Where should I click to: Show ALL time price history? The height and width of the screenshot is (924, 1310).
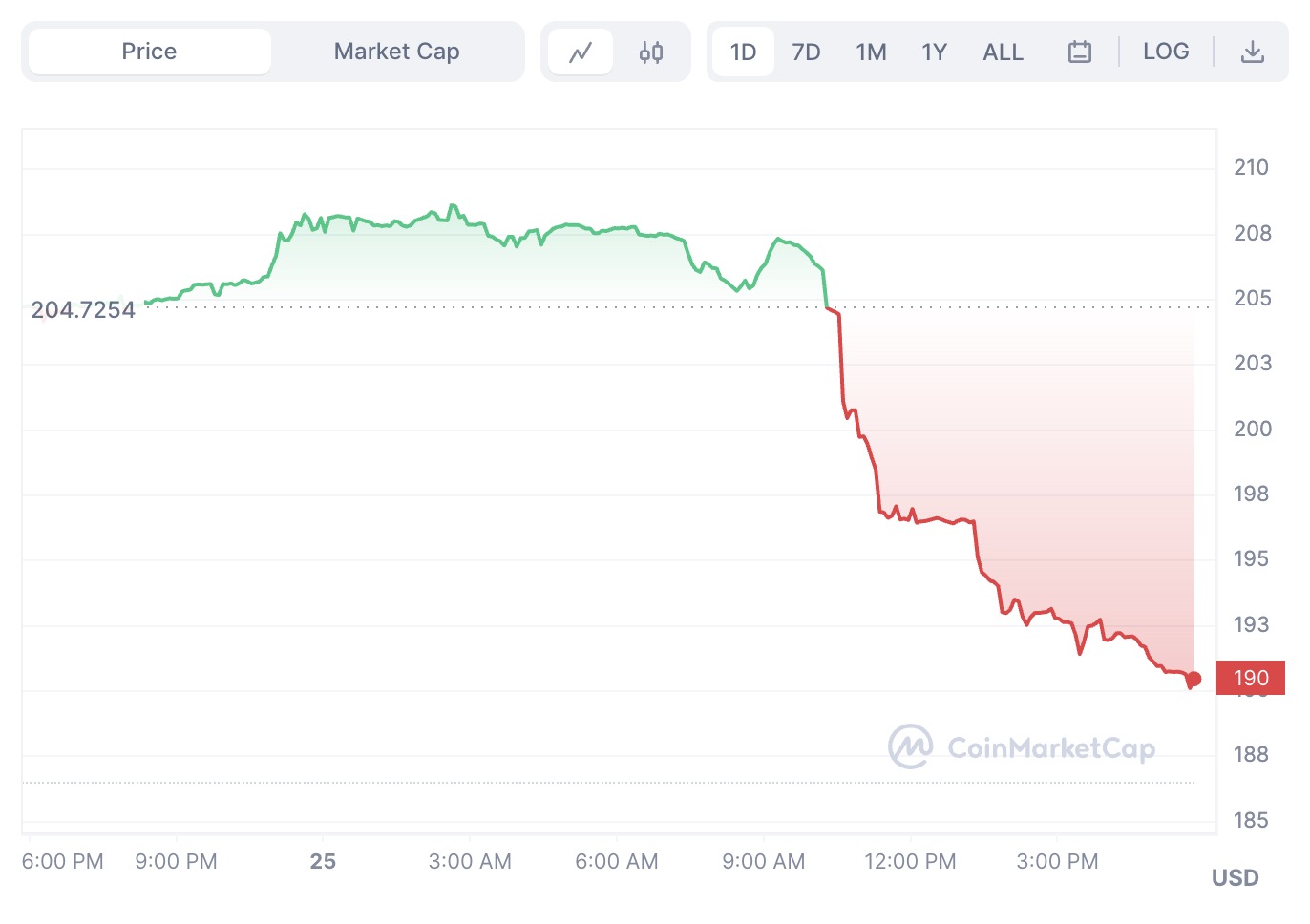pyautogui.click(x=1003, y=52)
